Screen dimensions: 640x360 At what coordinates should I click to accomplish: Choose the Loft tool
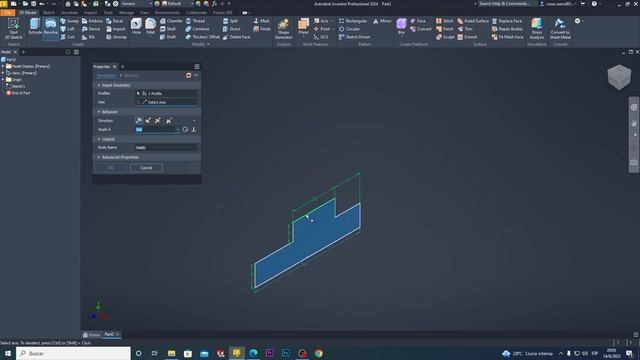pos(68,29)
